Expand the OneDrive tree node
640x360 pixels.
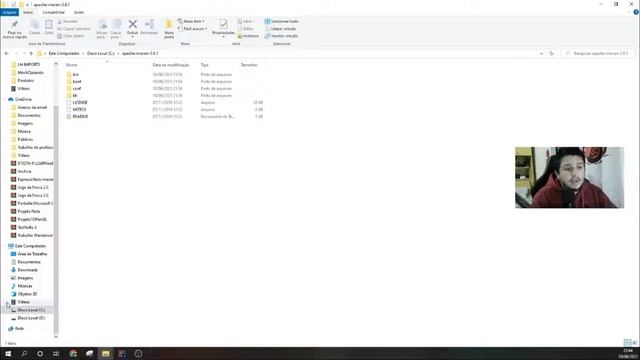(5, 99)
